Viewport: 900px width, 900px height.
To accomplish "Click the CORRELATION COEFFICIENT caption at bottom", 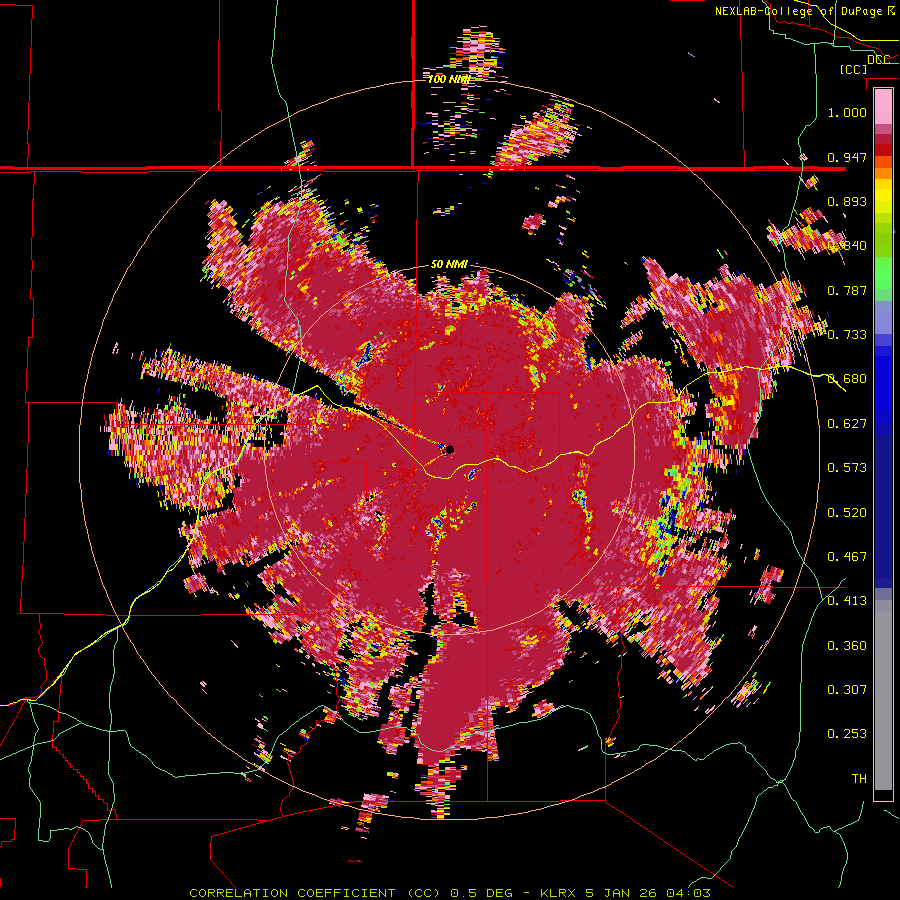I will tap(449, 893).
